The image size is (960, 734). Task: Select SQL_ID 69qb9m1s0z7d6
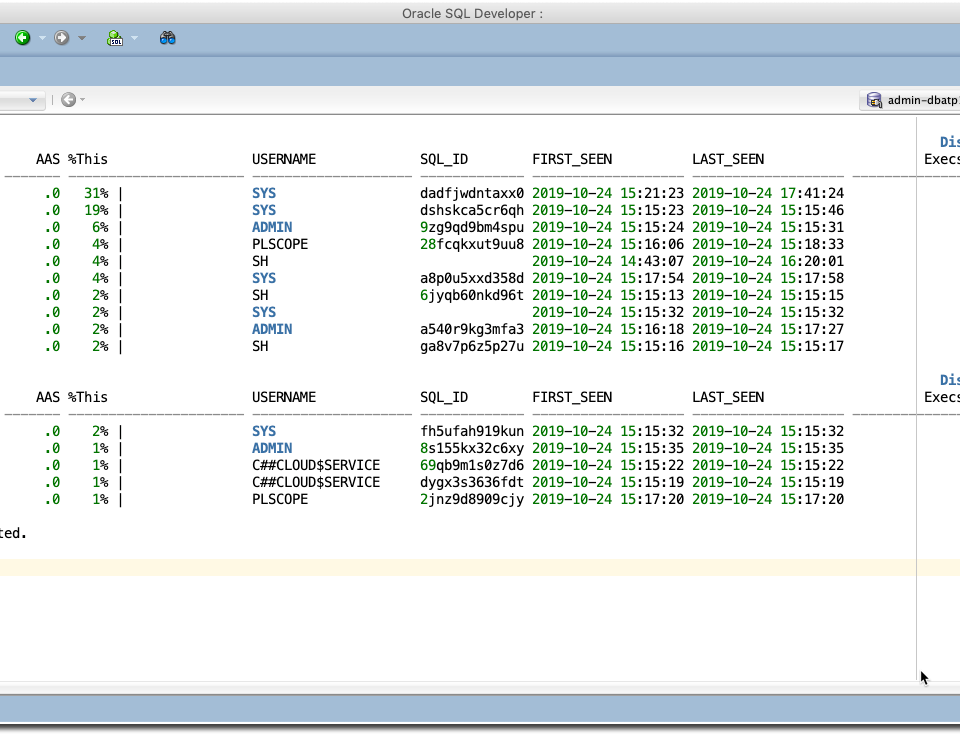point(471,465)
